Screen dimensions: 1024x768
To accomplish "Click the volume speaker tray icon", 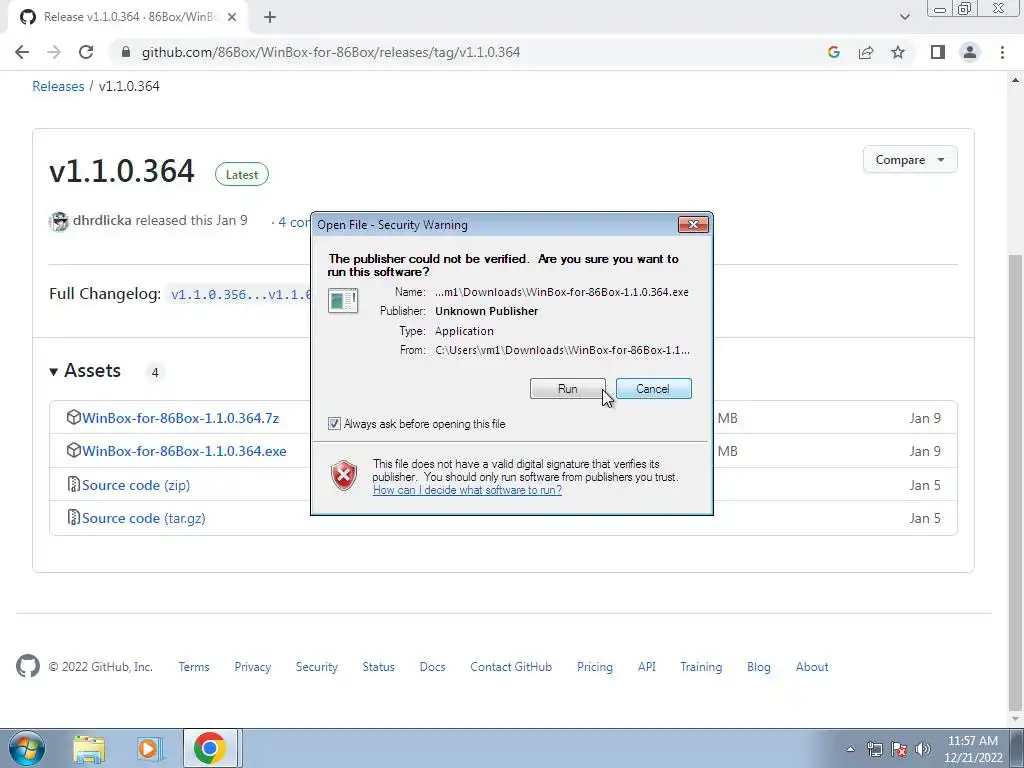I will coord(923,749).
